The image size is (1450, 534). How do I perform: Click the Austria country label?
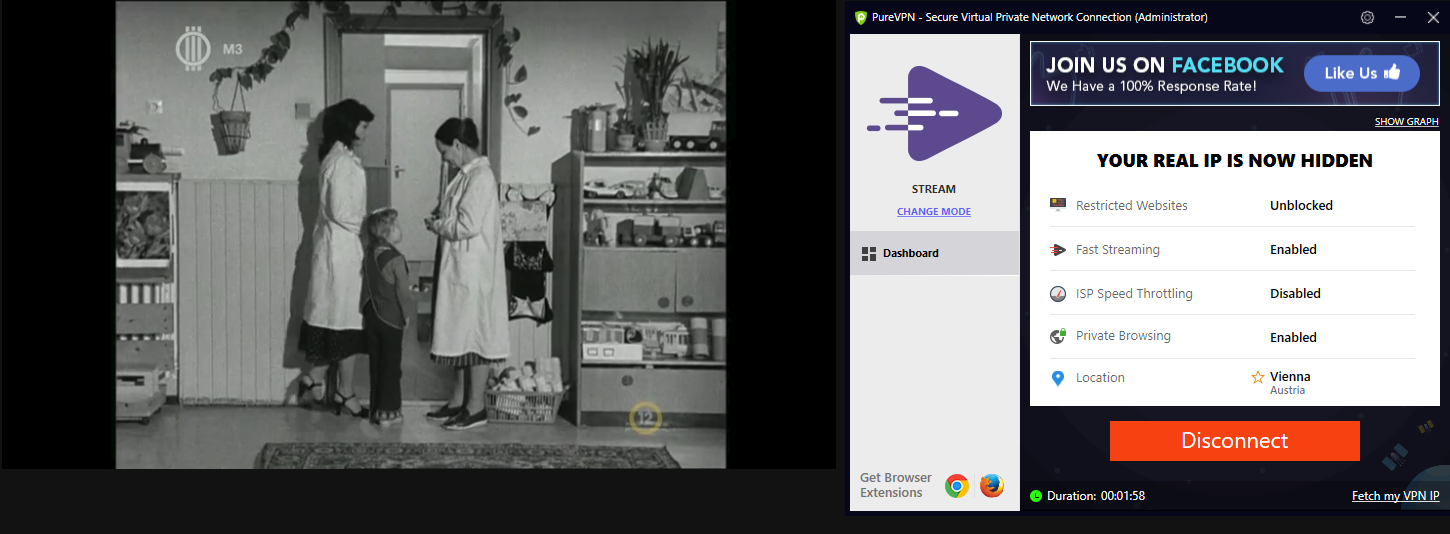click(1287, 390)
